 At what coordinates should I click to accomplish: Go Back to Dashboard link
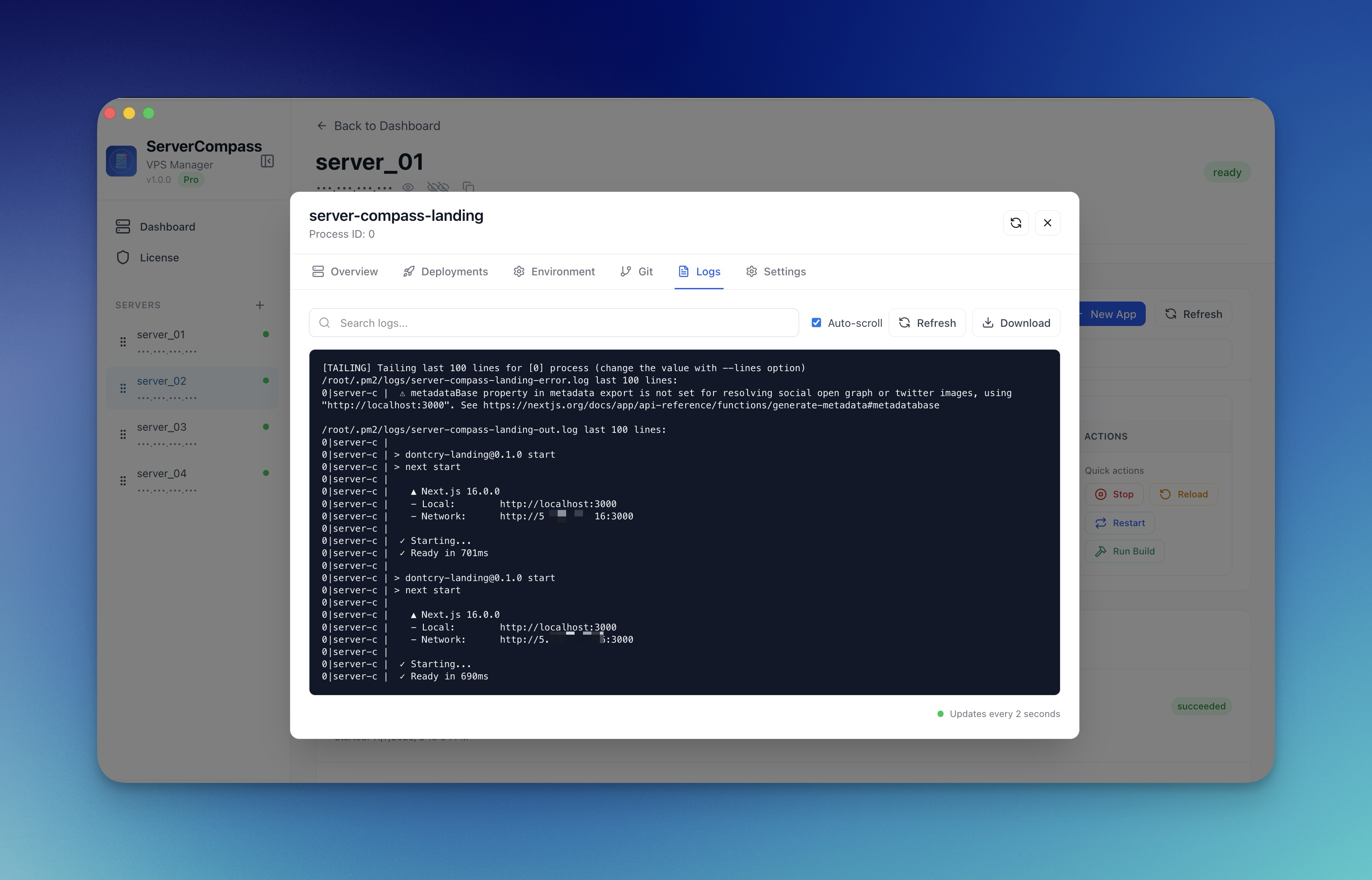pyautogui.click(x=378, y=126)
